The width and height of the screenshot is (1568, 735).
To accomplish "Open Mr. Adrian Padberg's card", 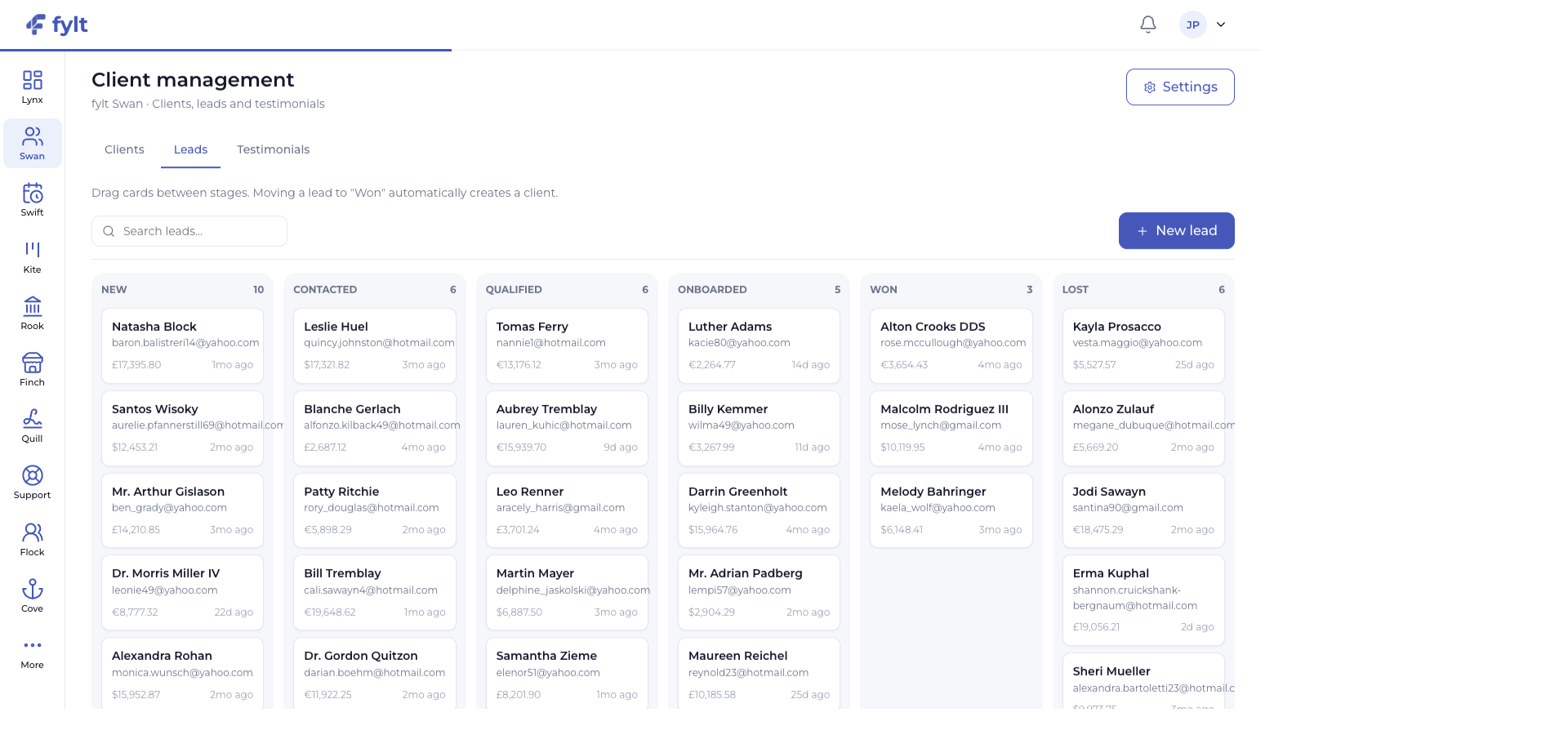I will [x=759, y=592].
